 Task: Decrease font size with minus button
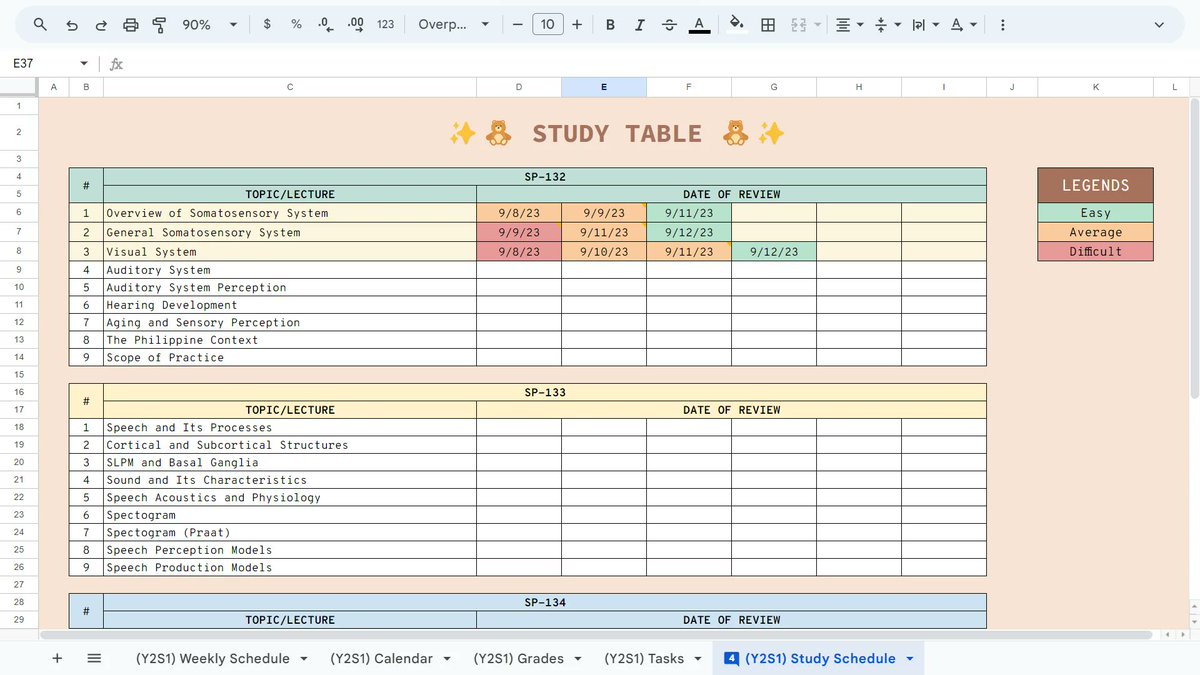pyautogui.click(x=517, y=24)
